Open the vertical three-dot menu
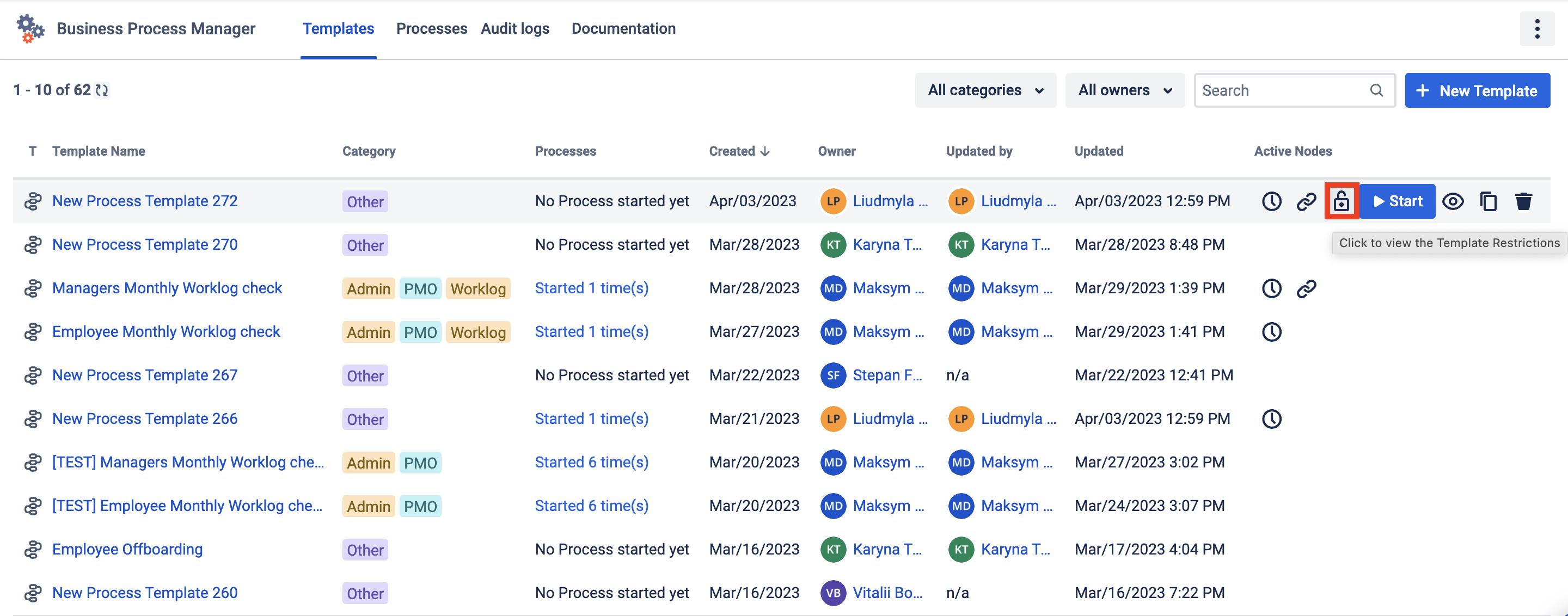This screenshot has height=616, width=1568. pyautogui.click(x=1536, y=29)
